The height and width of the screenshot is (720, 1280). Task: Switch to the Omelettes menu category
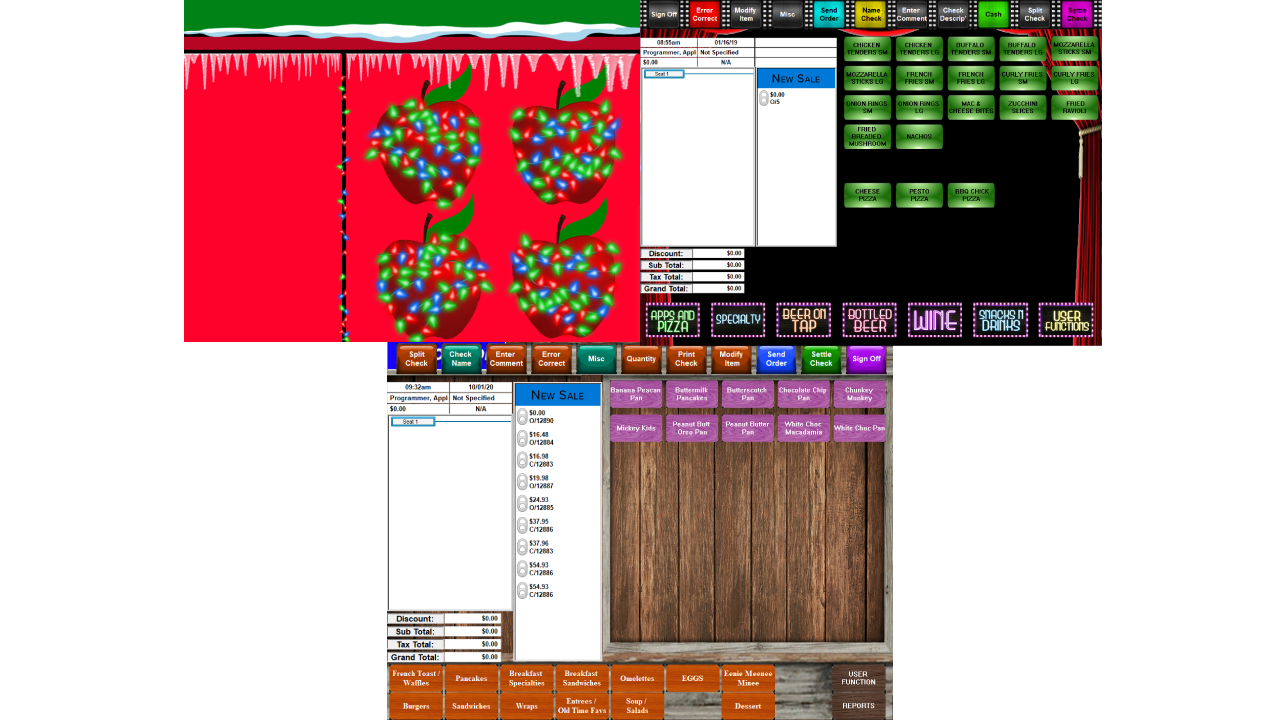click(637, 678)
